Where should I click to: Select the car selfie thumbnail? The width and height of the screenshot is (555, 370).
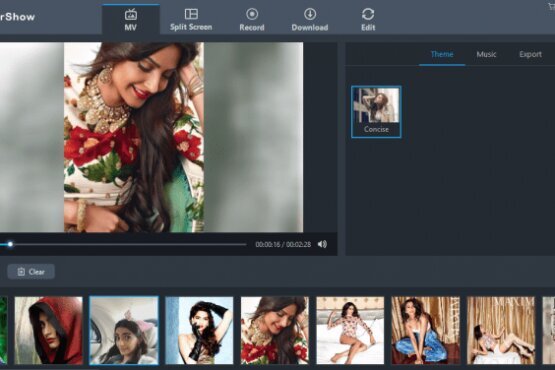[124, 330]
